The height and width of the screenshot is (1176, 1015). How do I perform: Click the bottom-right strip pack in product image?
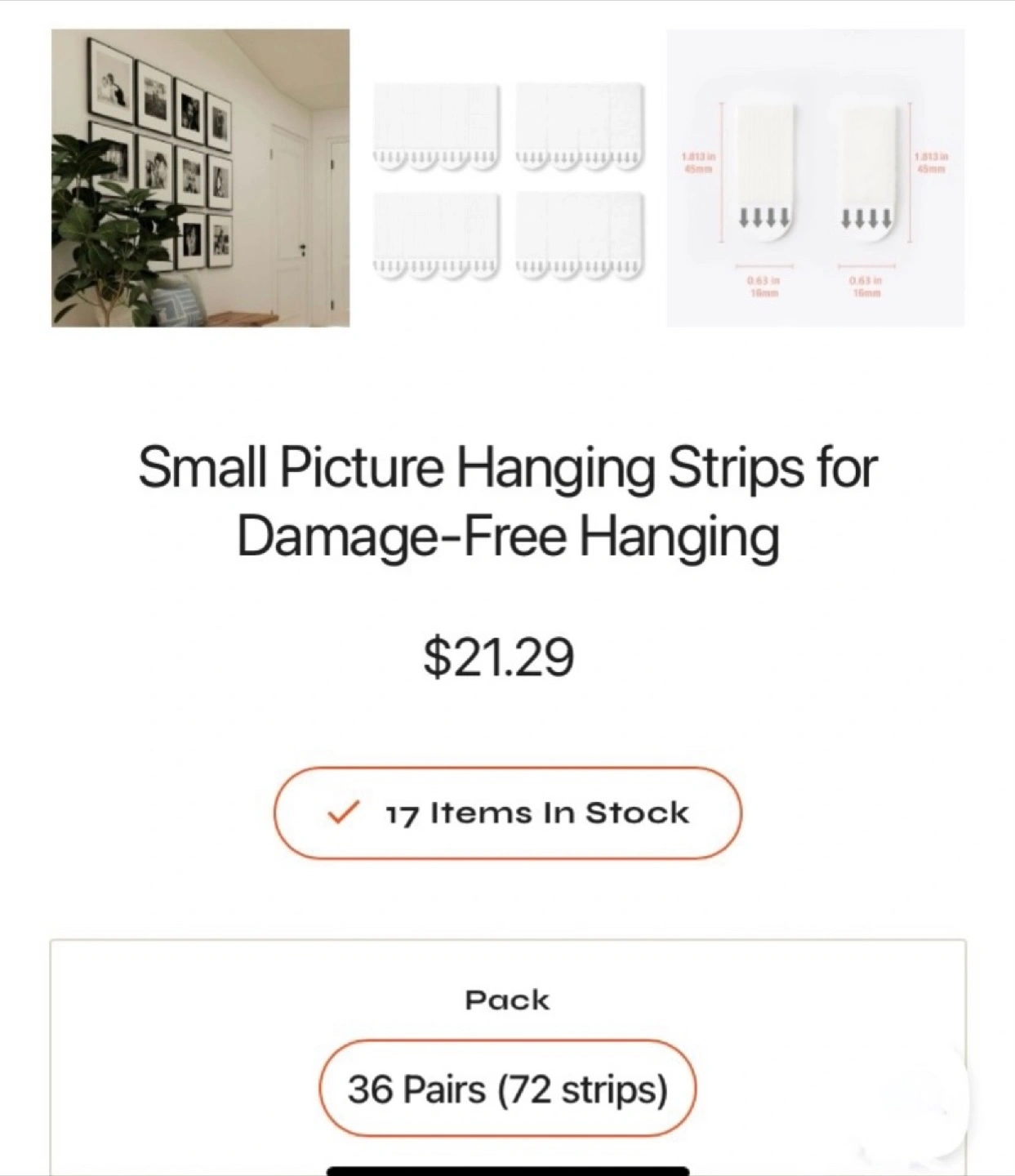[x=581, y=236]
